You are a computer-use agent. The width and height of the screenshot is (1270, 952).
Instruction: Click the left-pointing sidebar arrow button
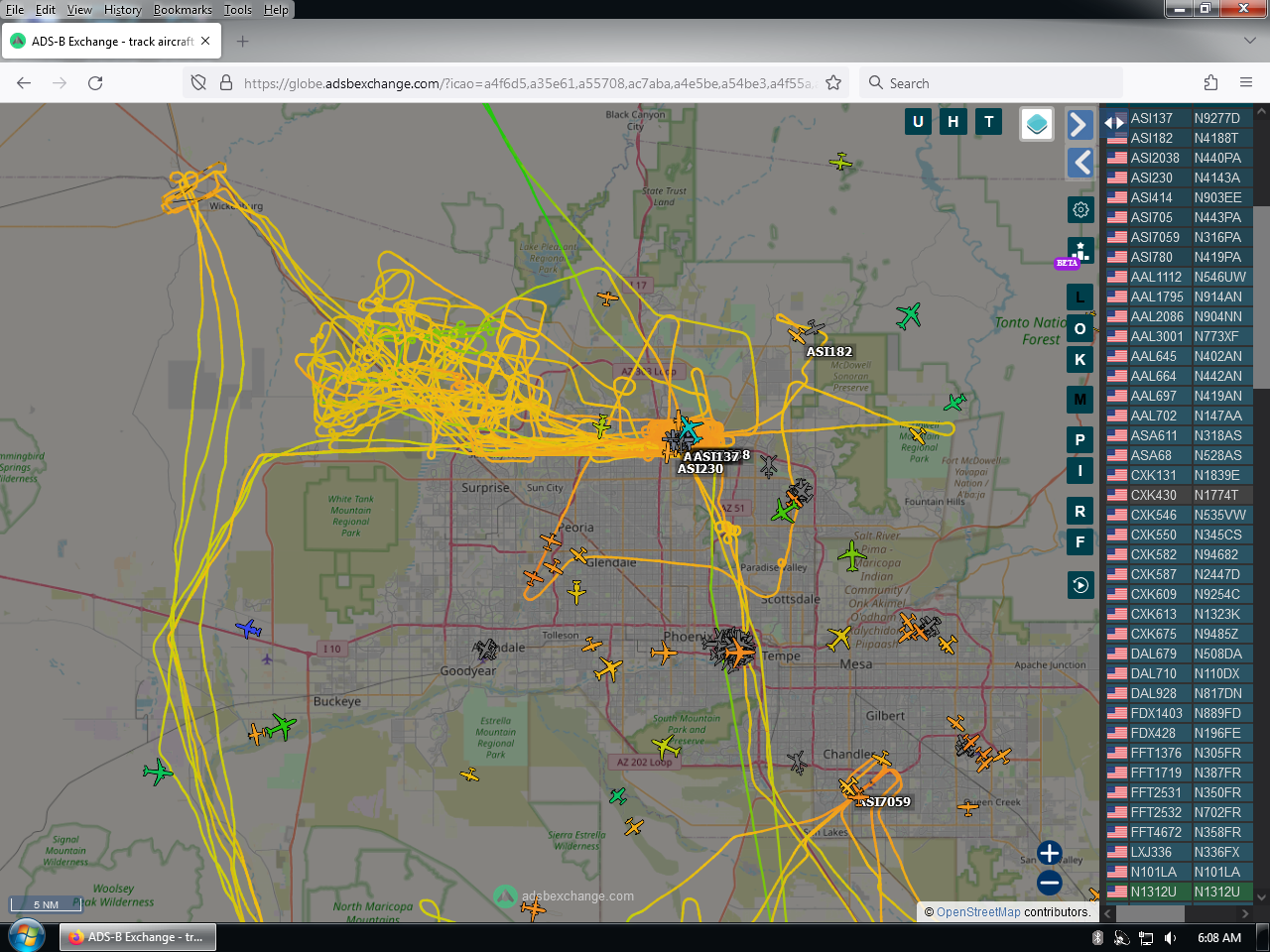tap(1080, 163)
